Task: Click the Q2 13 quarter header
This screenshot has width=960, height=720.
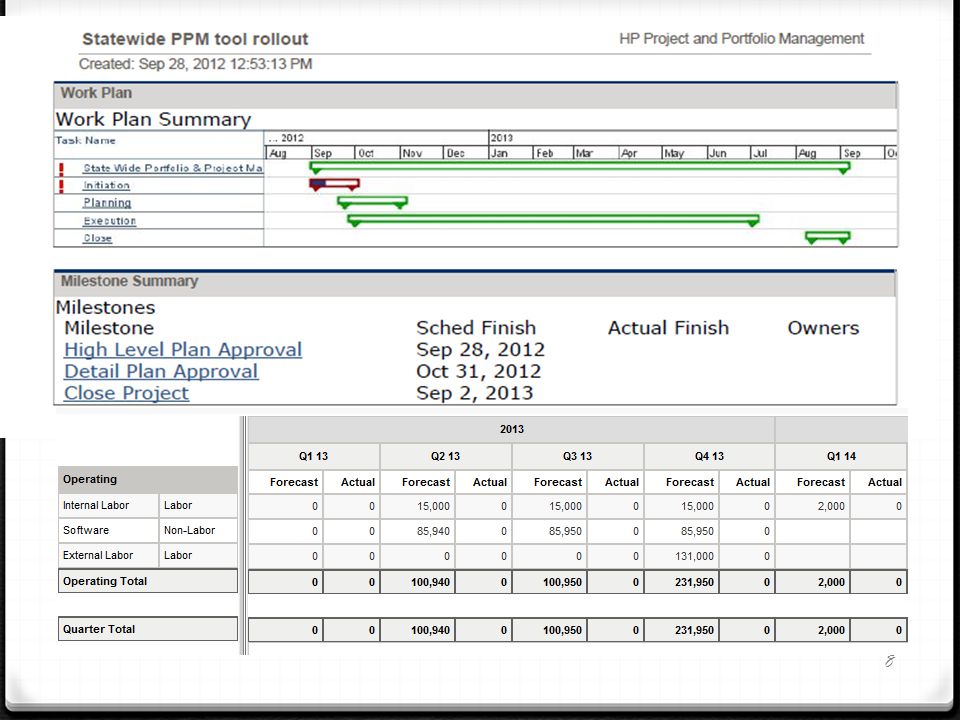Action: click(445, 456)
